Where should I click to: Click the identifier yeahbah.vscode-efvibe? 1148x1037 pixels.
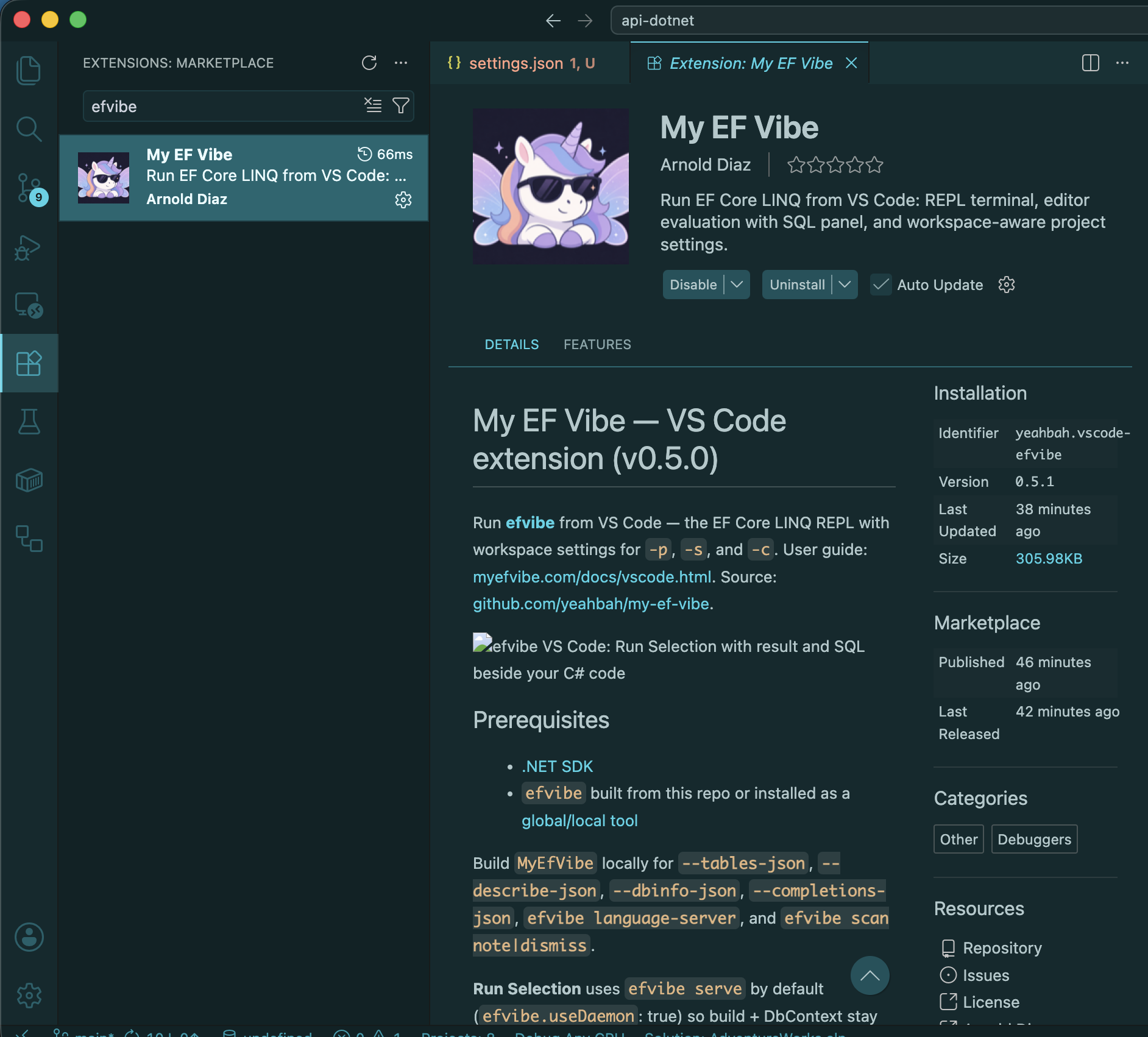[x=1072, y=444]
